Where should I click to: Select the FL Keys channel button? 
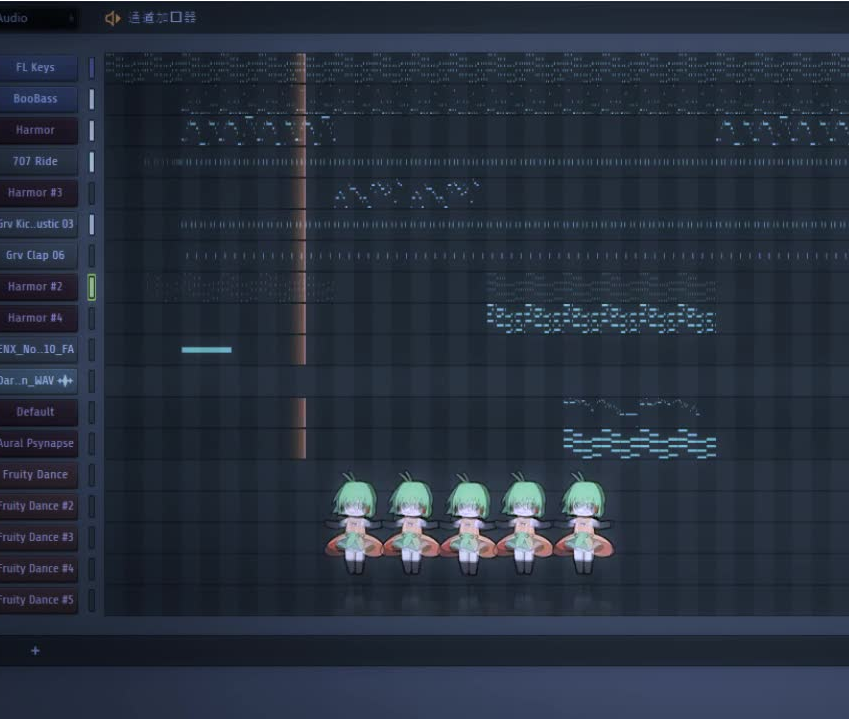38,68
